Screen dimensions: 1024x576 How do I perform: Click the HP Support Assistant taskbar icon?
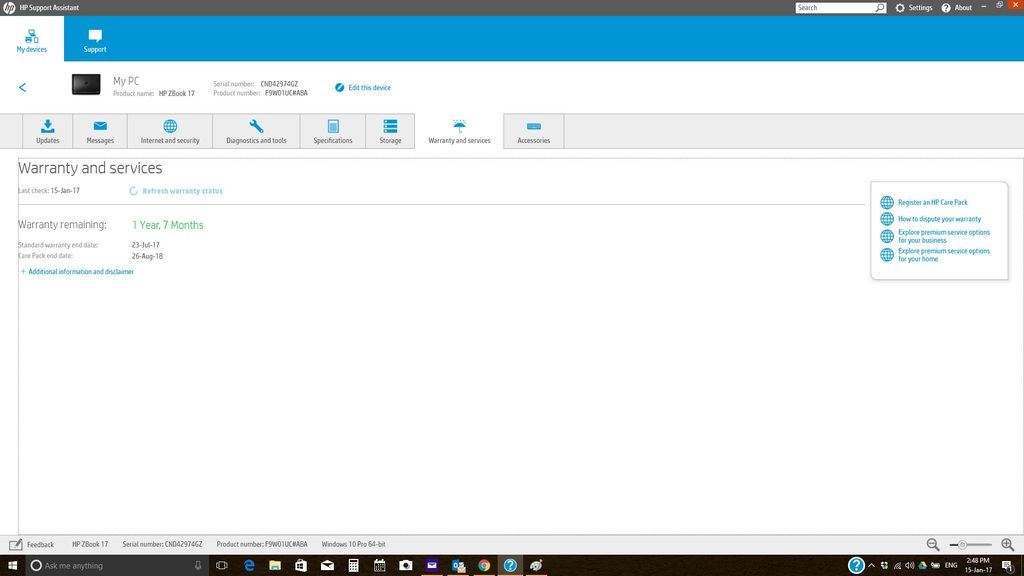pos(510,566)
